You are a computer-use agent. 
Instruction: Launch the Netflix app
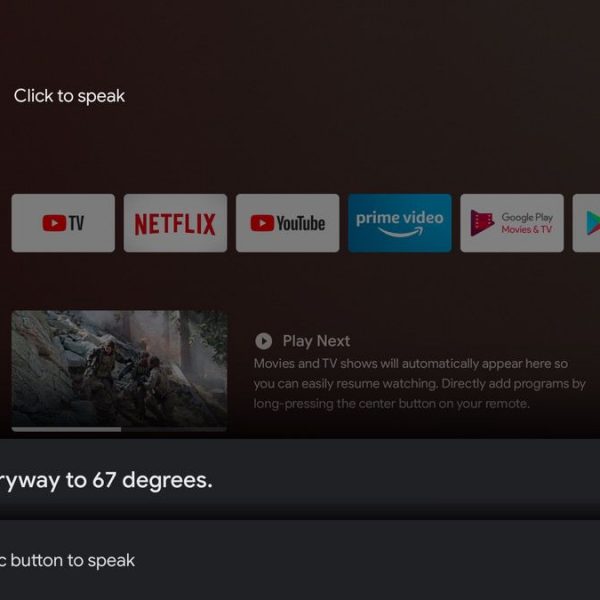pyautogui.click(x=175, y=223)
